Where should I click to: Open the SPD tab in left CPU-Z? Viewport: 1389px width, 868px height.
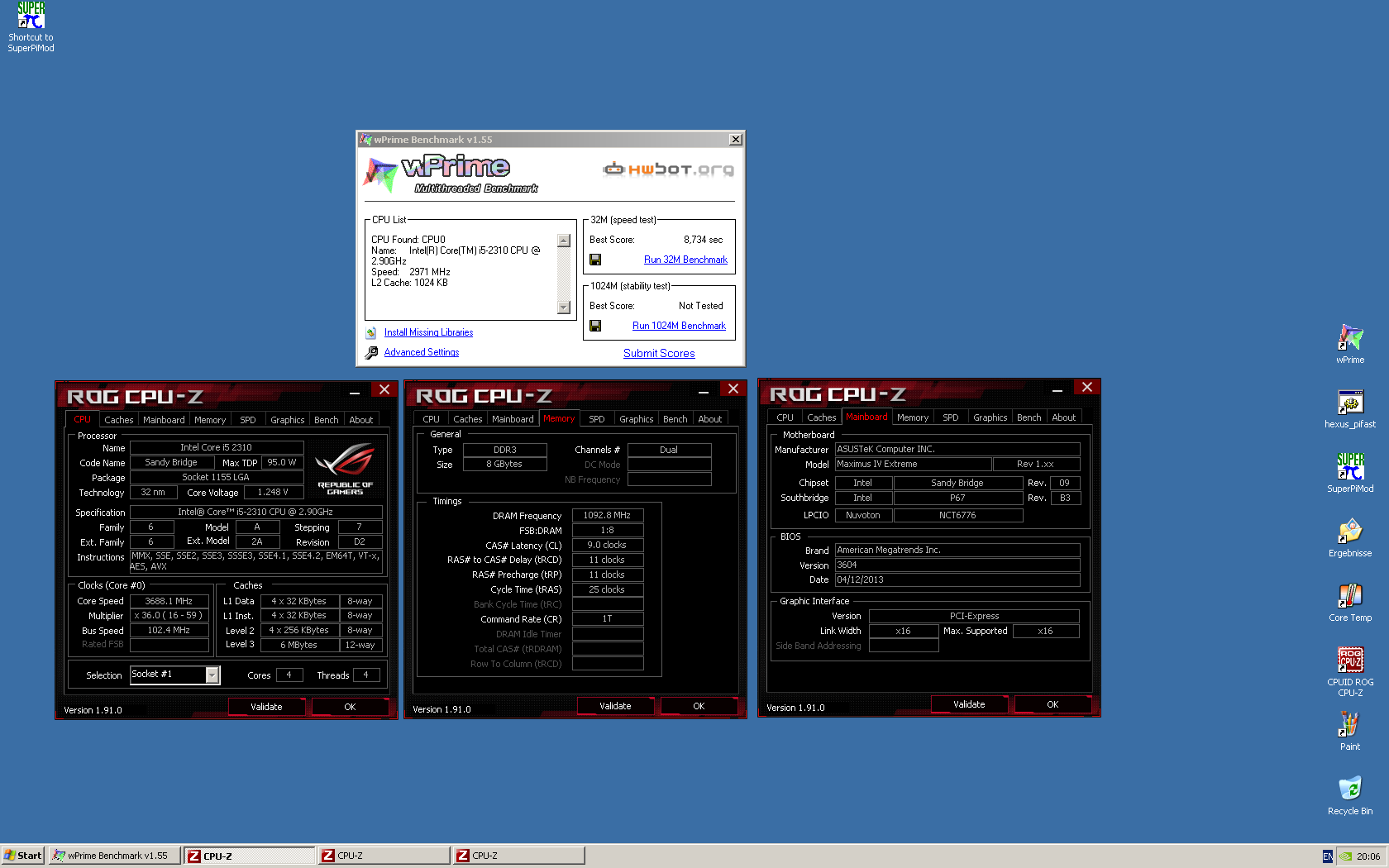(247, 420)
